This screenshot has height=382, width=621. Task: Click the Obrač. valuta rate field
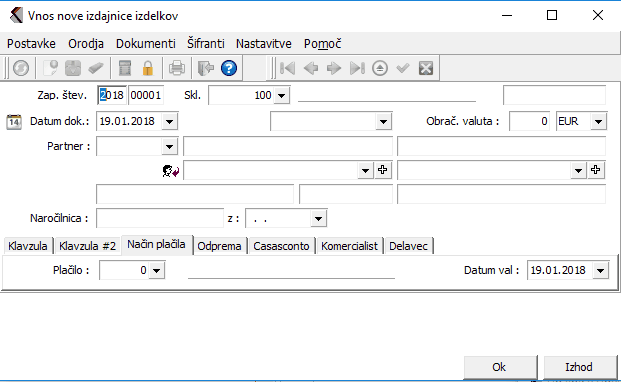coord(530,121)
